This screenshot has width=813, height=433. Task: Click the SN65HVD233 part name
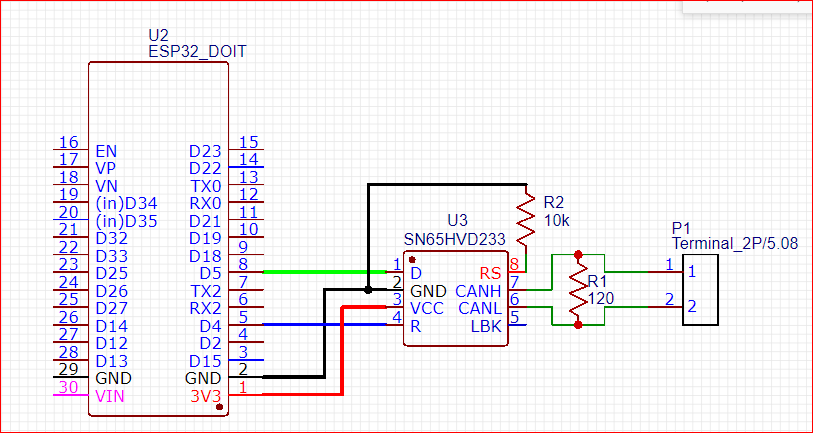[455, 239]
